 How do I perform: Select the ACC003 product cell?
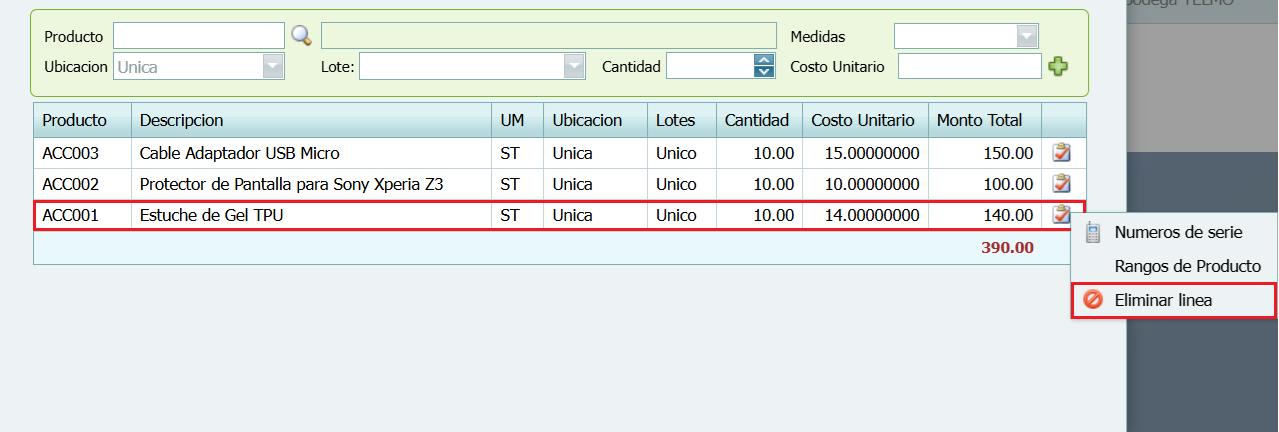83,153
